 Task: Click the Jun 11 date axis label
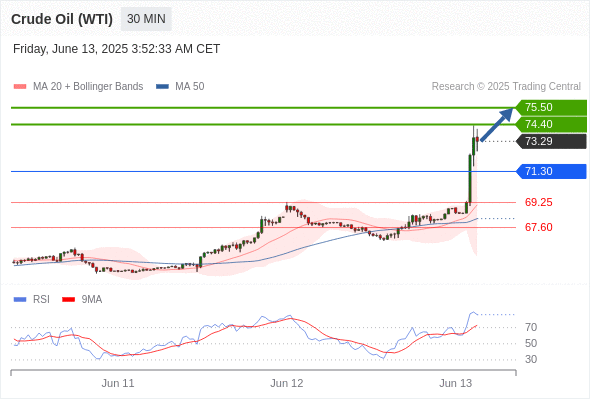[118, 383]
